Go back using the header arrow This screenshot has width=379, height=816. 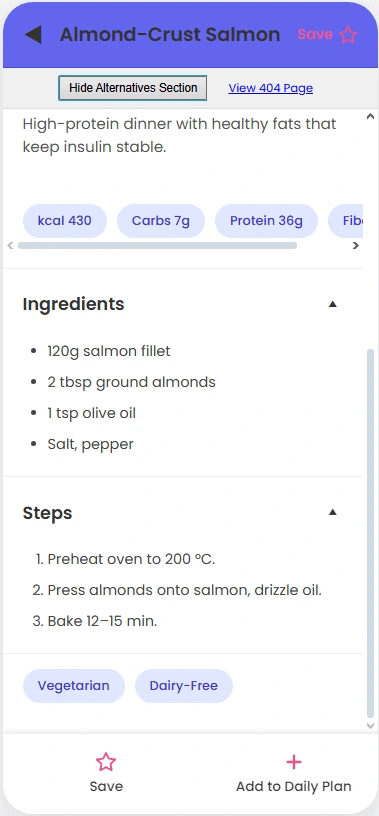[33, 35]
